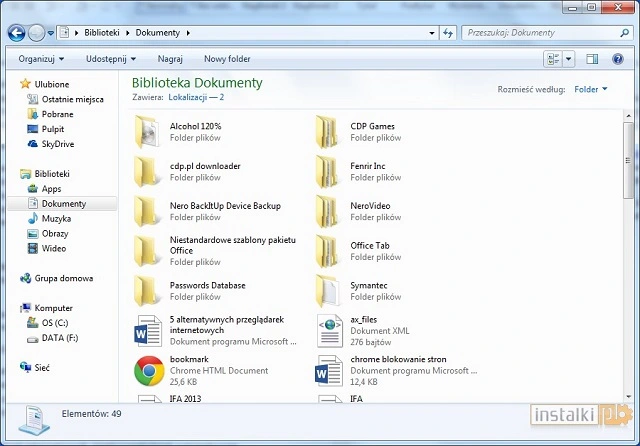Select Muzyka library in the sidebar

(56, 218)
